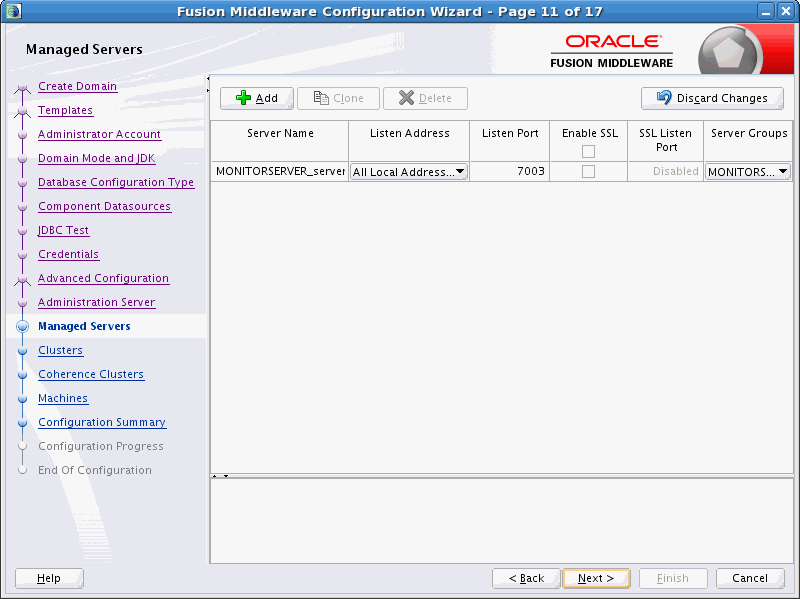Image resolution: width=800 pixels, height=599 pixels.
Task: Go to Credentials step
Action: coord(68,254)
